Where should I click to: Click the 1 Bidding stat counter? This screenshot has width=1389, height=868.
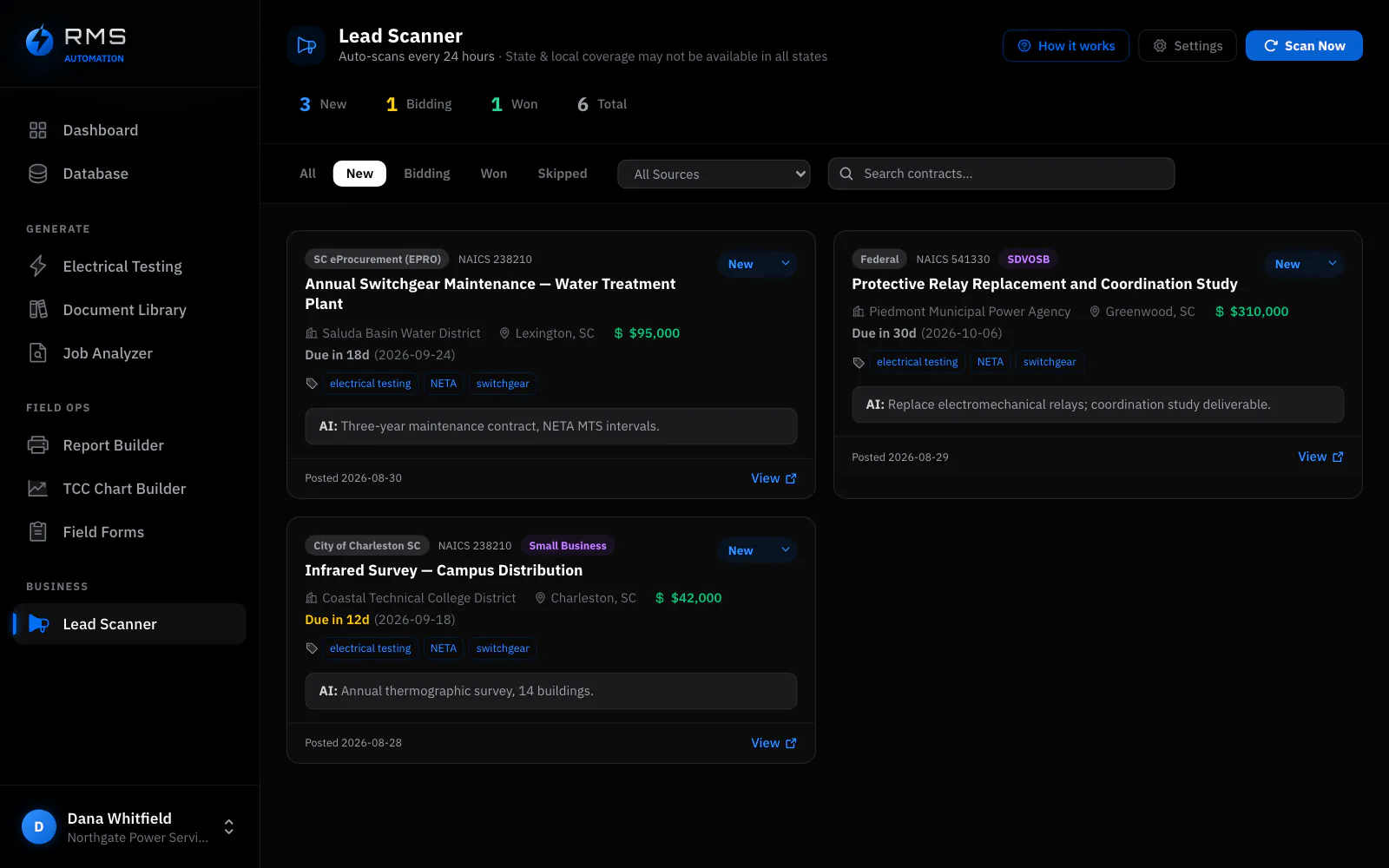tap(418, 104)
